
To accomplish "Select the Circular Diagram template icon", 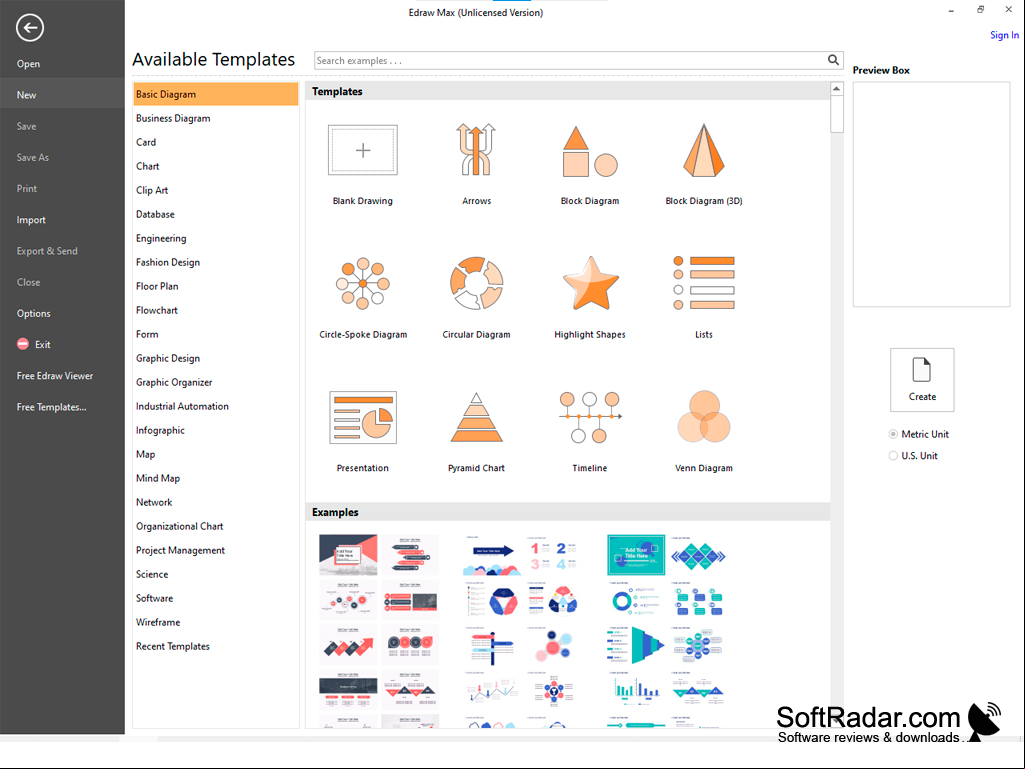I will (x=477, y=283).
